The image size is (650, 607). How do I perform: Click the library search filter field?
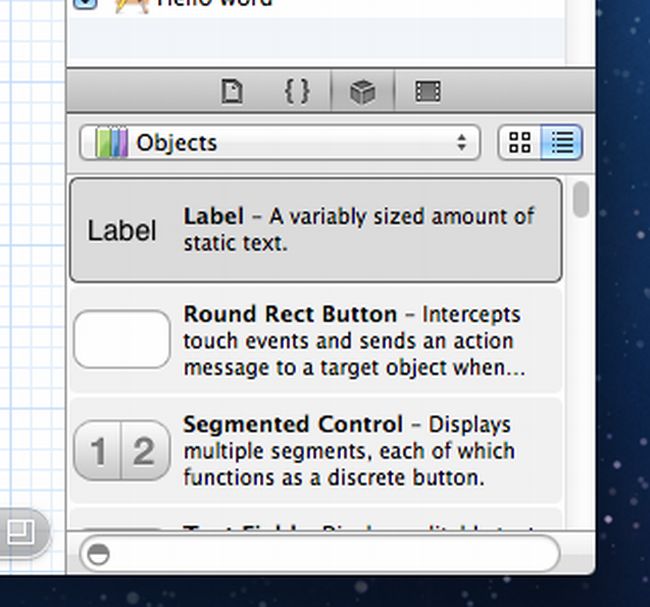330,553
